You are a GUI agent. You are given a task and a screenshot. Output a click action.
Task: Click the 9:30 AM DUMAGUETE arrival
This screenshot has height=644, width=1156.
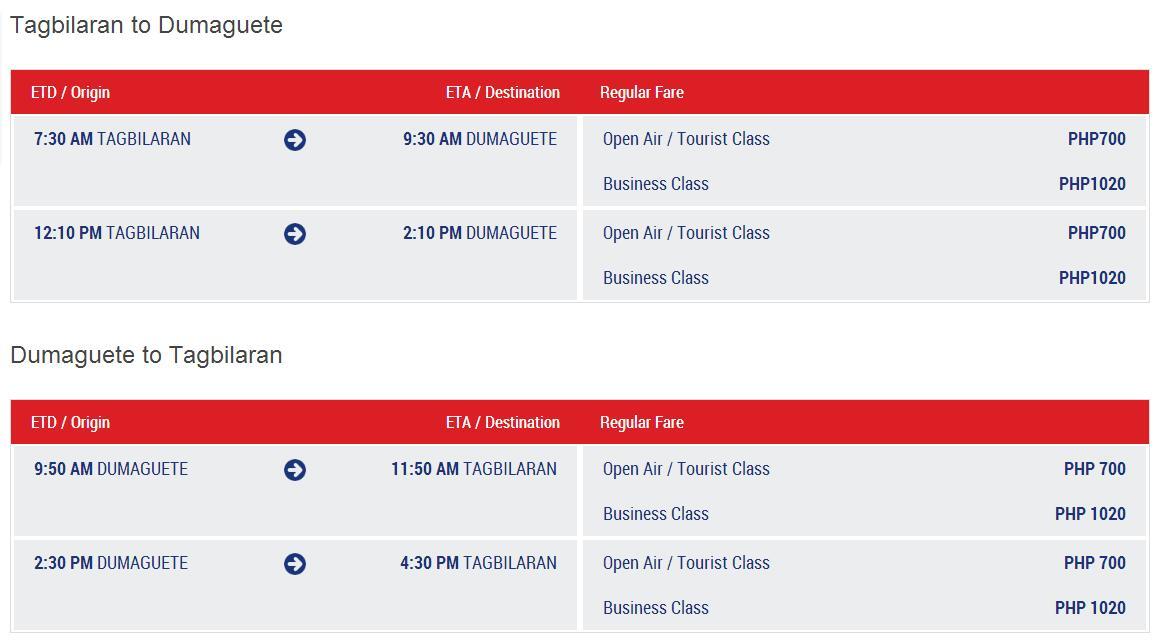[x=480, y=139]
